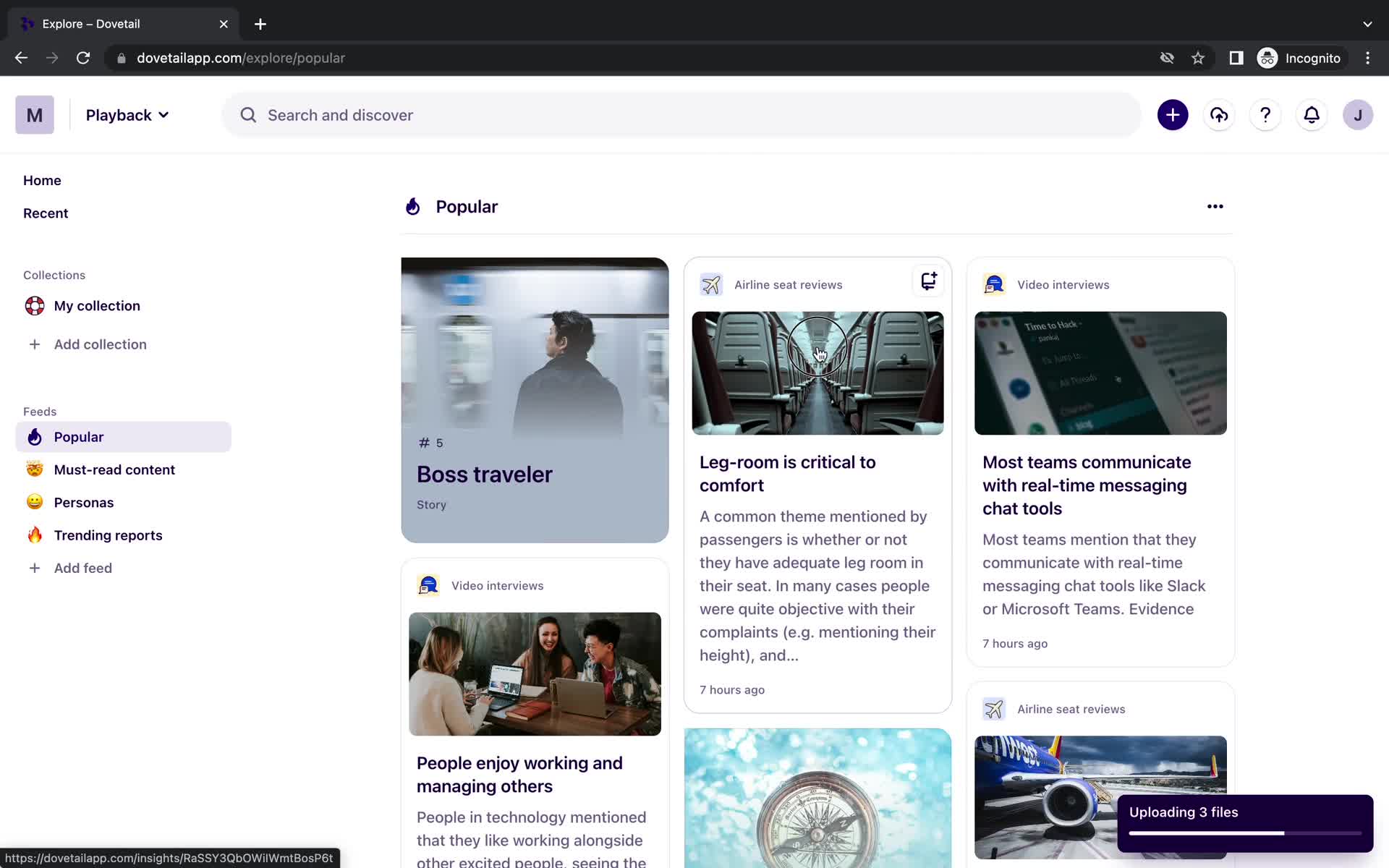1389x868 pixels.
Task: Select the Popular feed tab
Action: [79, 436]
